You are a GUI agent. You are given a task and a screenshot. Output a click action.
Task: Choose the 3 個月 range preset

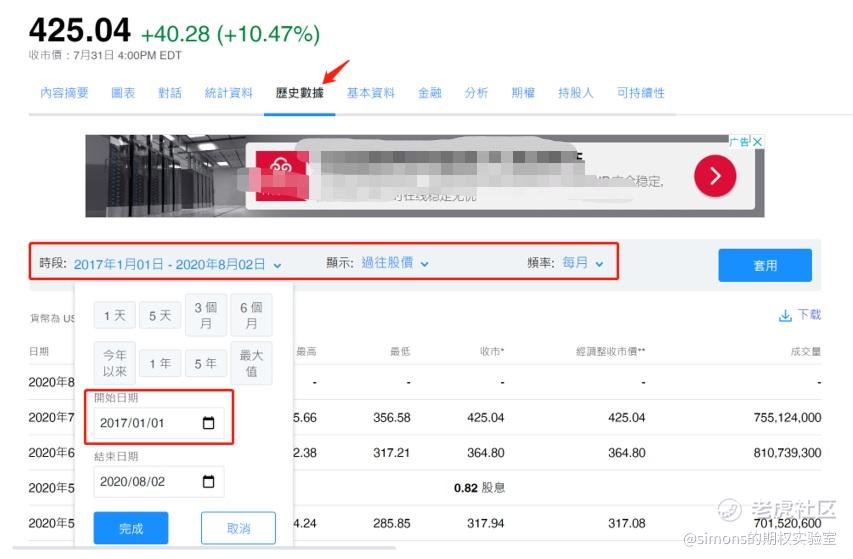pos(206,315)
